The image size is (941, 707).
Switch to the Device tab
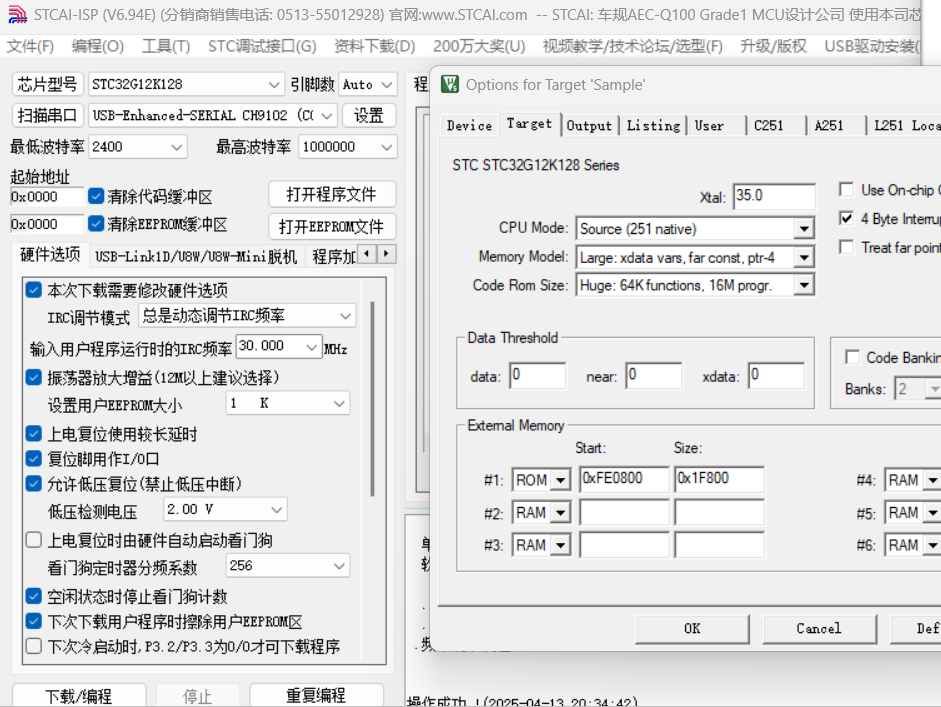tap(469, 125)
